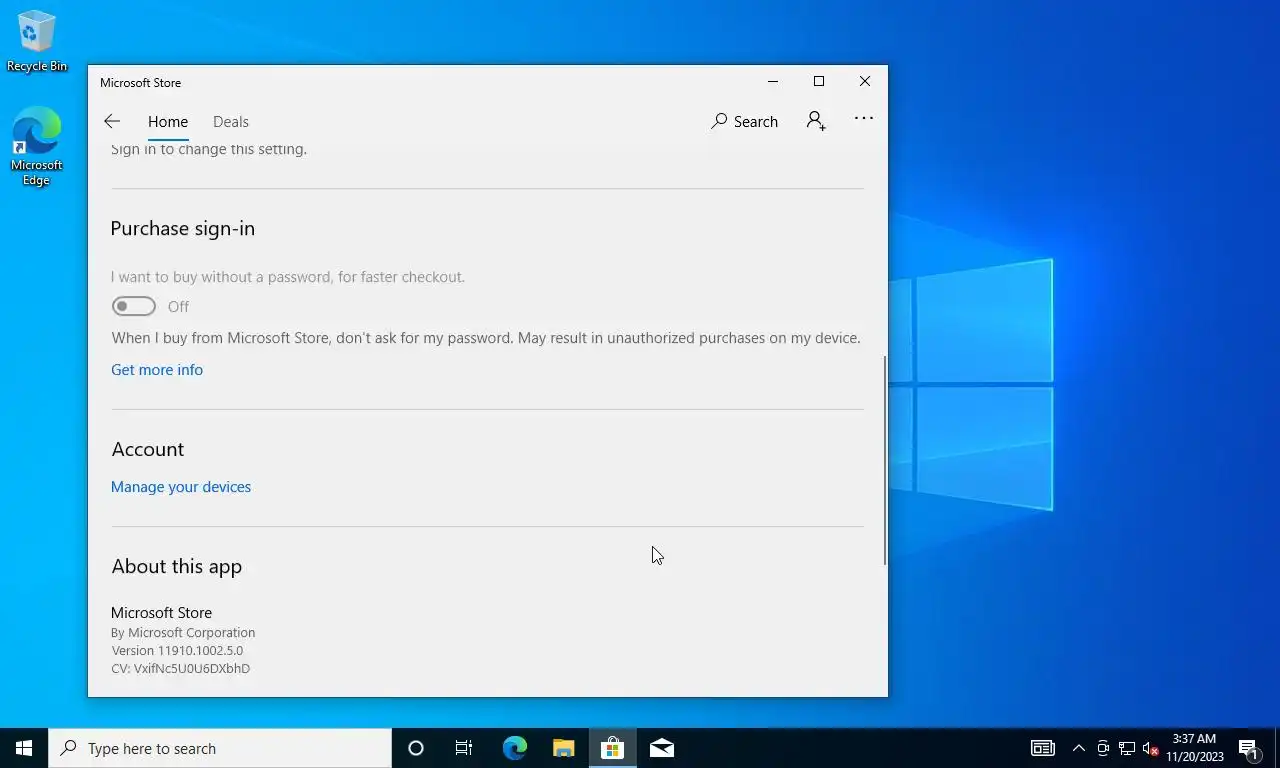Toggle the purchase sign-in switch

(x=134, y=306)
